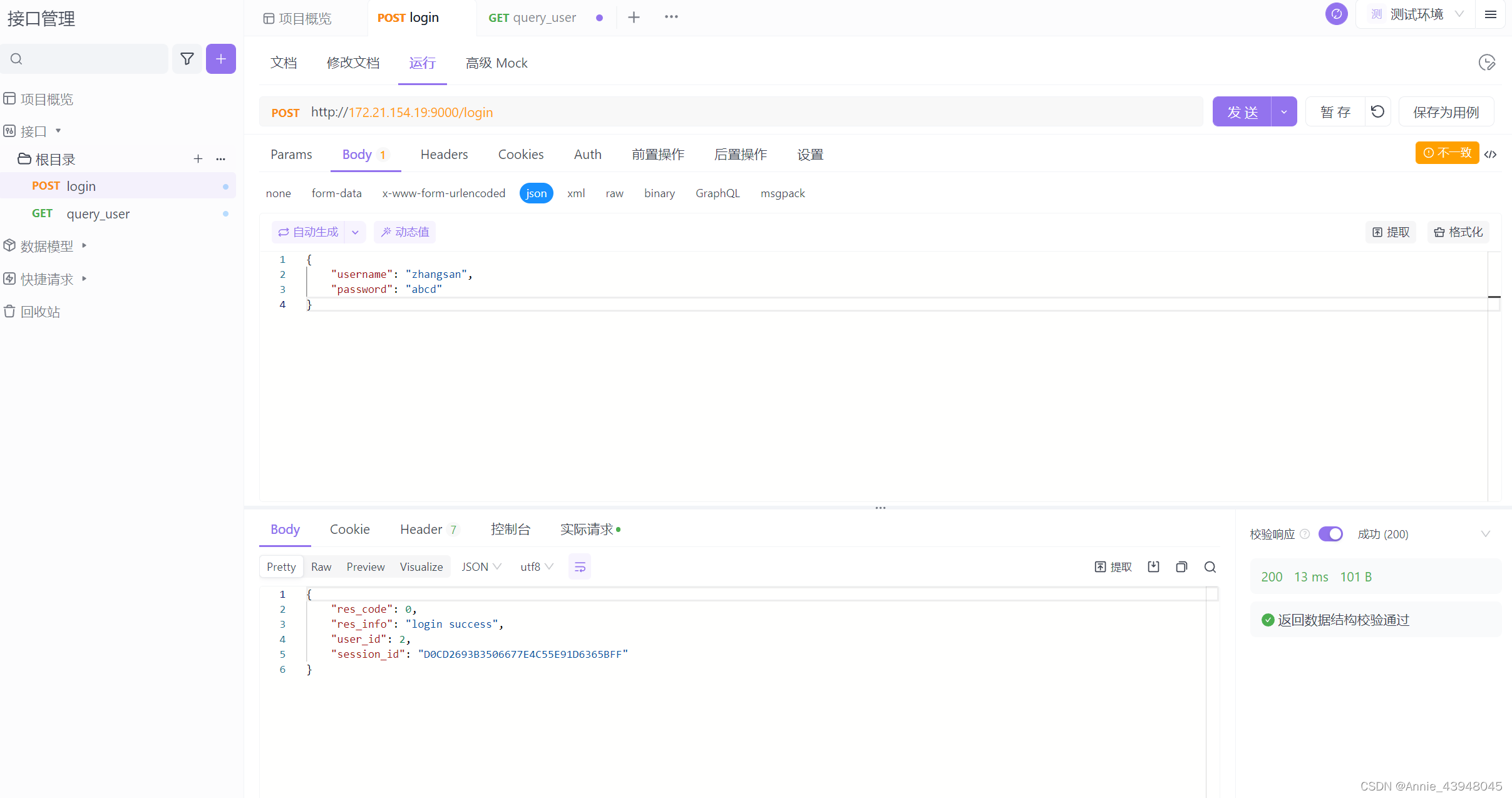Click the purple plus add button
The width and height of the screenshot is (1512, 798).
(x=221, y=59)
